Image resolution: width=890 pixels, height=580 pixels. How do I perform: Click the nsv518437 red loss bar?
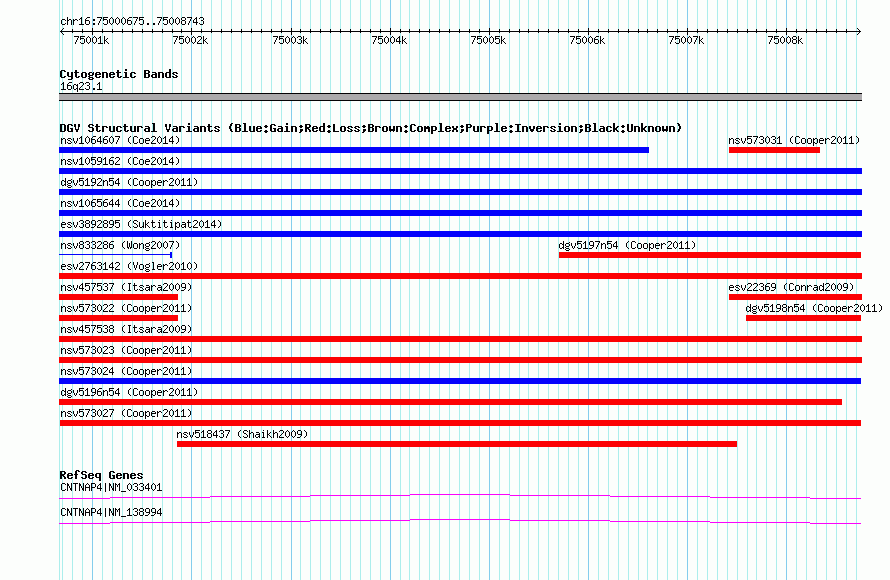tap(457, 444)
